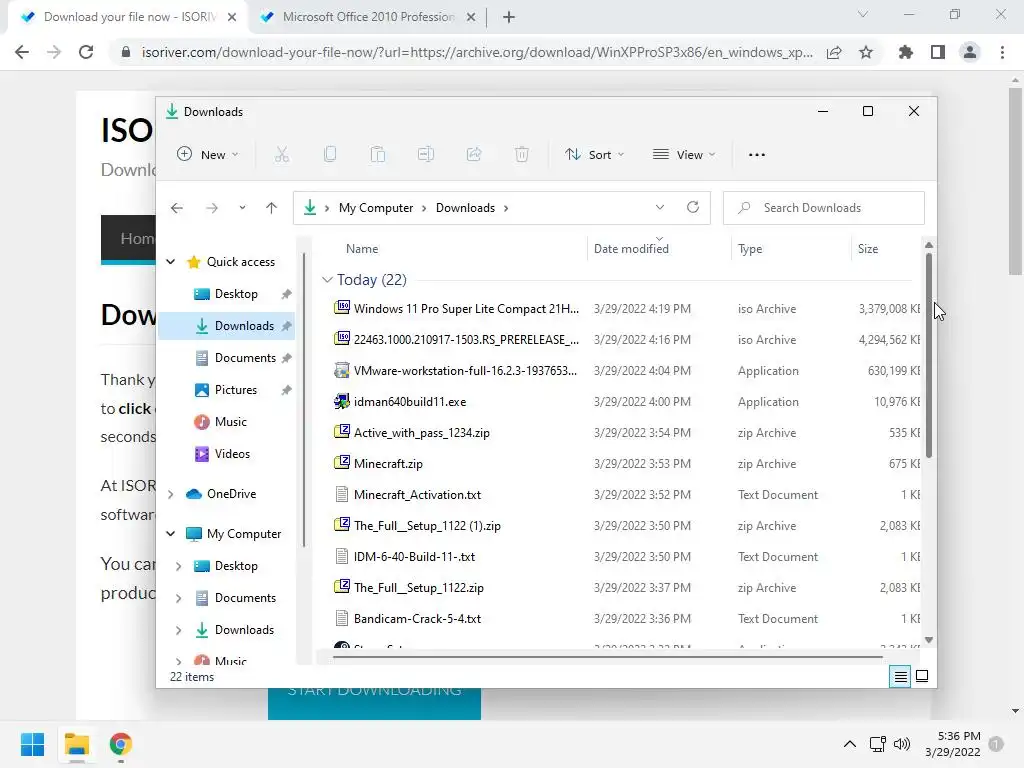This screenshot has height=768, width=1024.
Task: Click the Chrome reload page button
Action: click(x=86, y=52)
